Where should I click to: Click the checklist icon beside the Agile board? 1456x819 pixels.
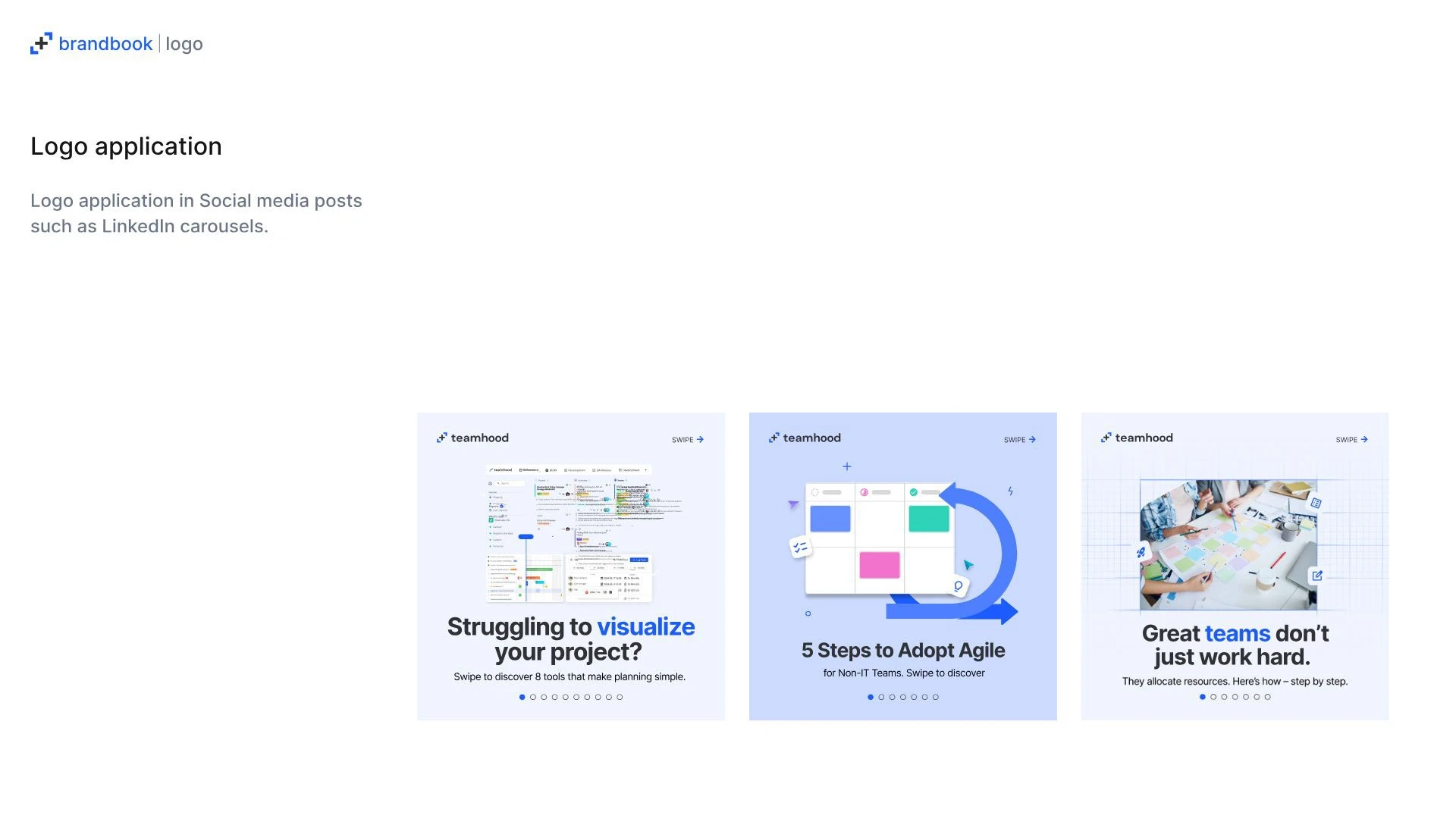point(800,547)
